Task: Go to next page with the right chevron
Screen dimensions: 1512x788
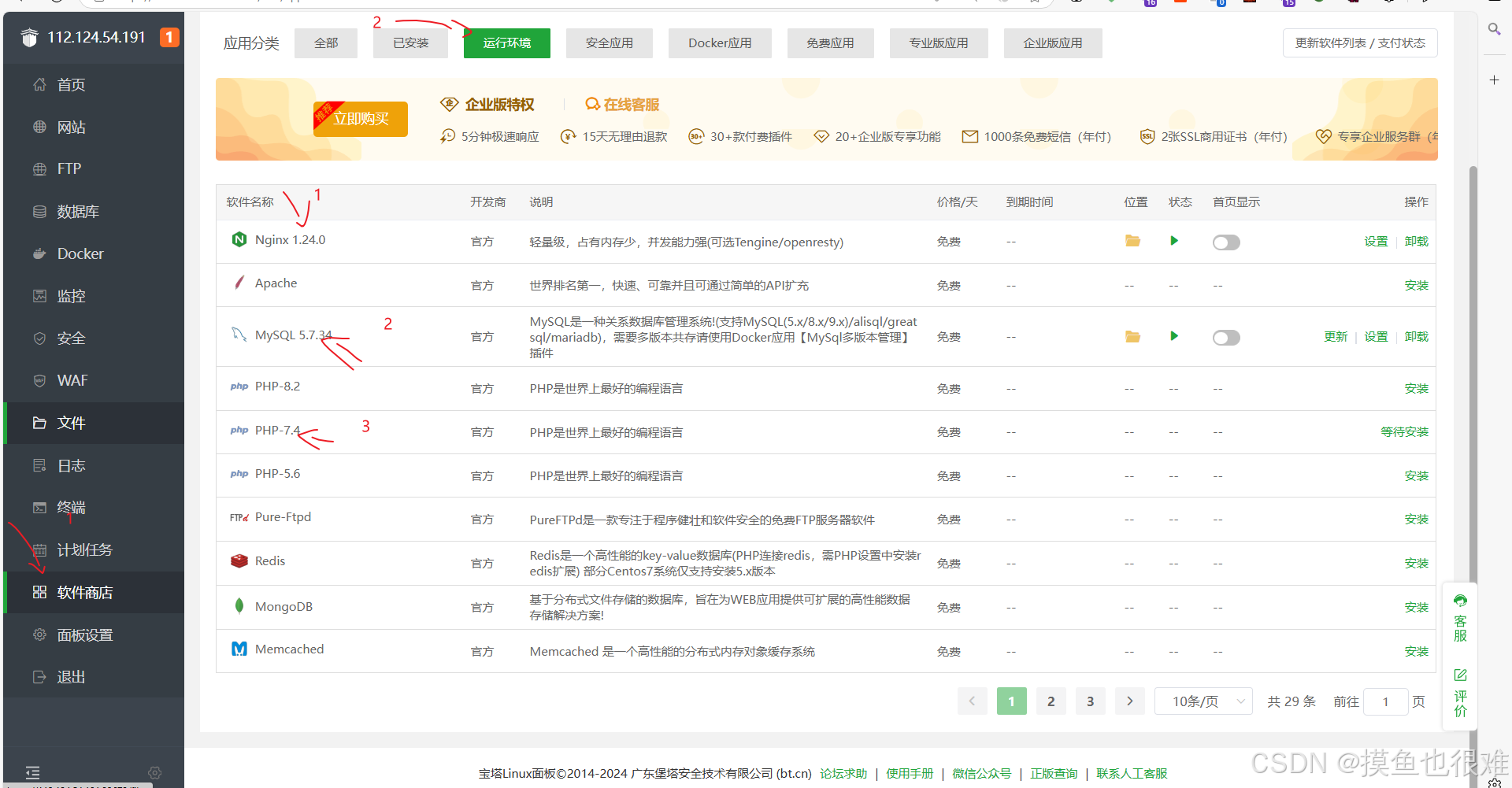Action: [x=1130, y=701]
